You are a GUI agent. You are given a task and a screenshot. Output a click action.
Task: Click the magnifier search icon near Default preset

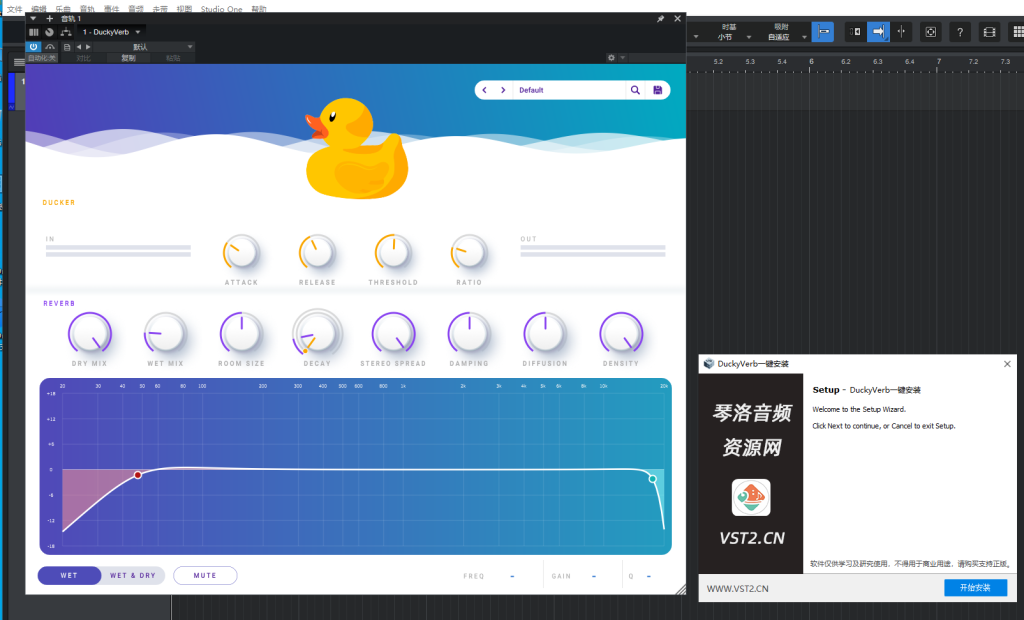636,90
